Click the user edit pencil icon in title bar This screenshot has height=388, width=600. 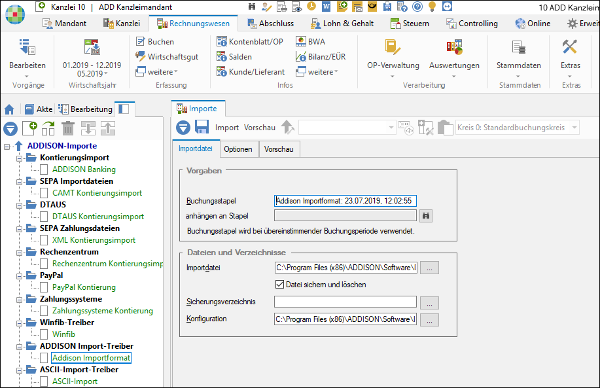[x=267, y=7]
